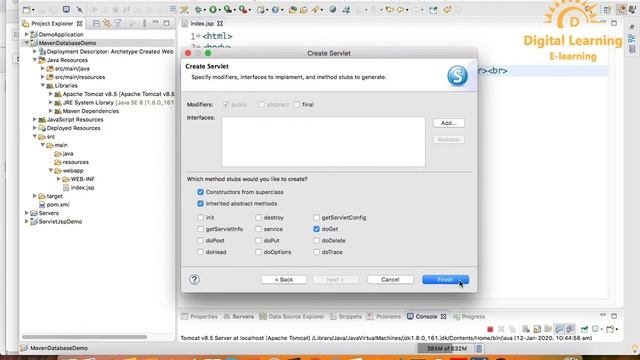The image size is (640, 360).
Task: Run garbage collector trash icon
Action: point(479,349)
